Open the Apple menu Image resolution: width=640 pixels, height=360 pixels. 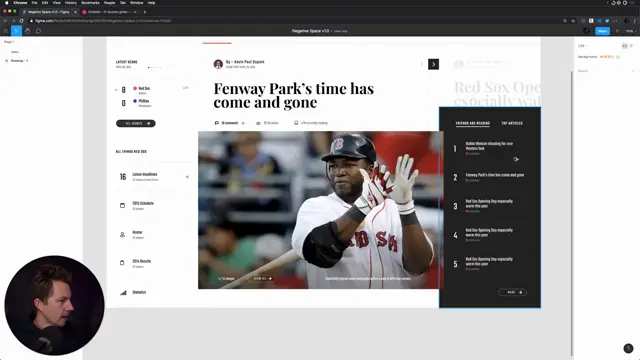pos(6,3)
